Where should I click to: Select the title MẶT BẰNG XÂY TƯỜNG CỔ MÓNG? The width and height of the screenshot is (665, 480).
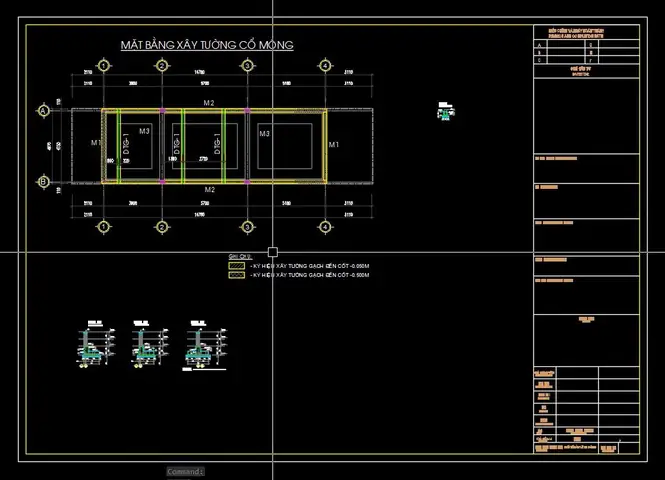(207, 45)
